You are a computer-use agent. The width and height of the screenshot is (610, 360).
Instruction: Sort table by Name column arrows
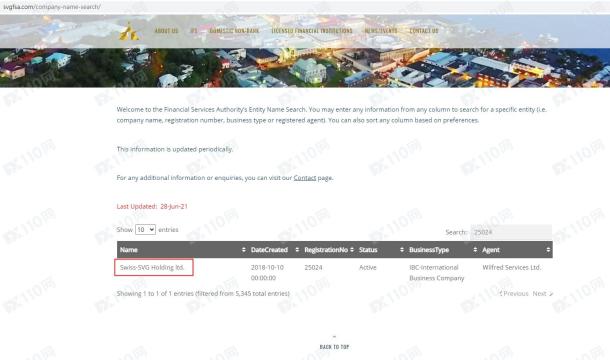(x=244, y=250)
